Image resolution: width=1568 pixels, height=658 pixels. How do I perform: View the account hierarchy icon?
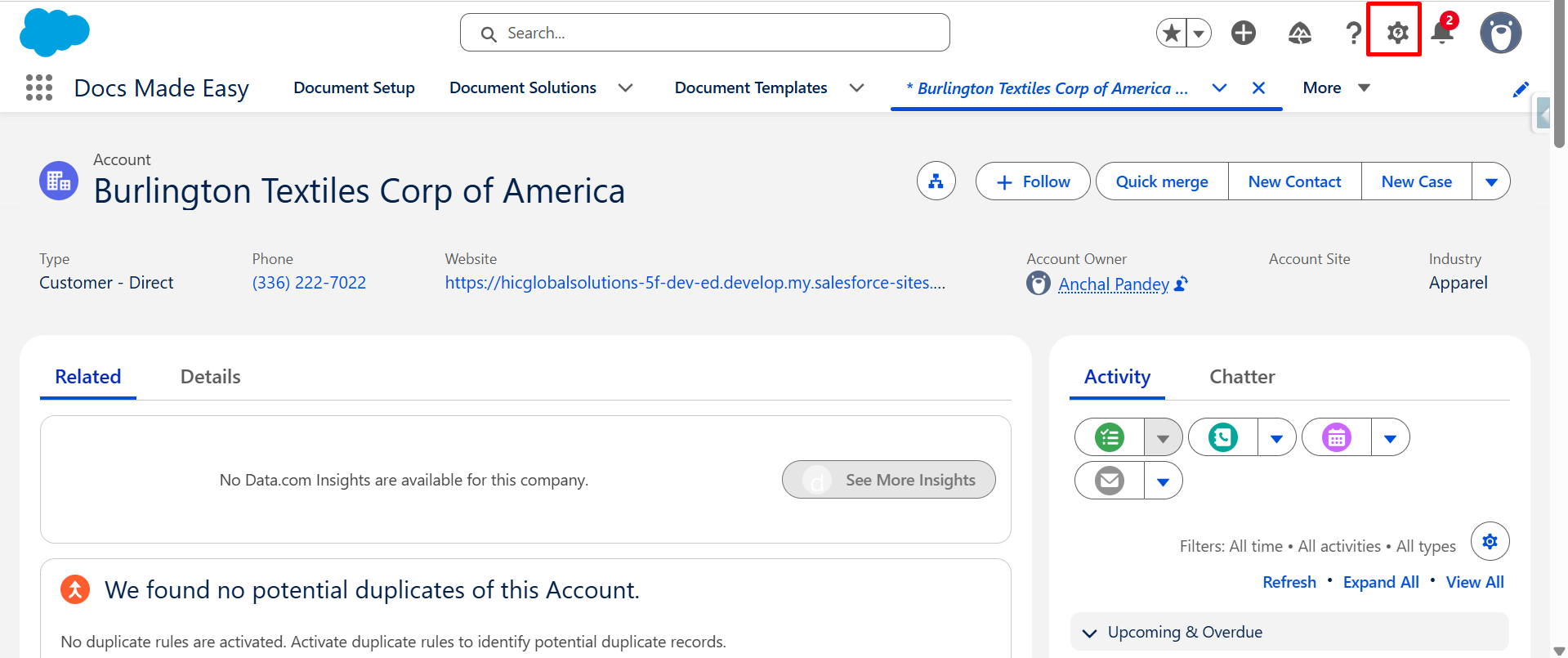(936, 181)
